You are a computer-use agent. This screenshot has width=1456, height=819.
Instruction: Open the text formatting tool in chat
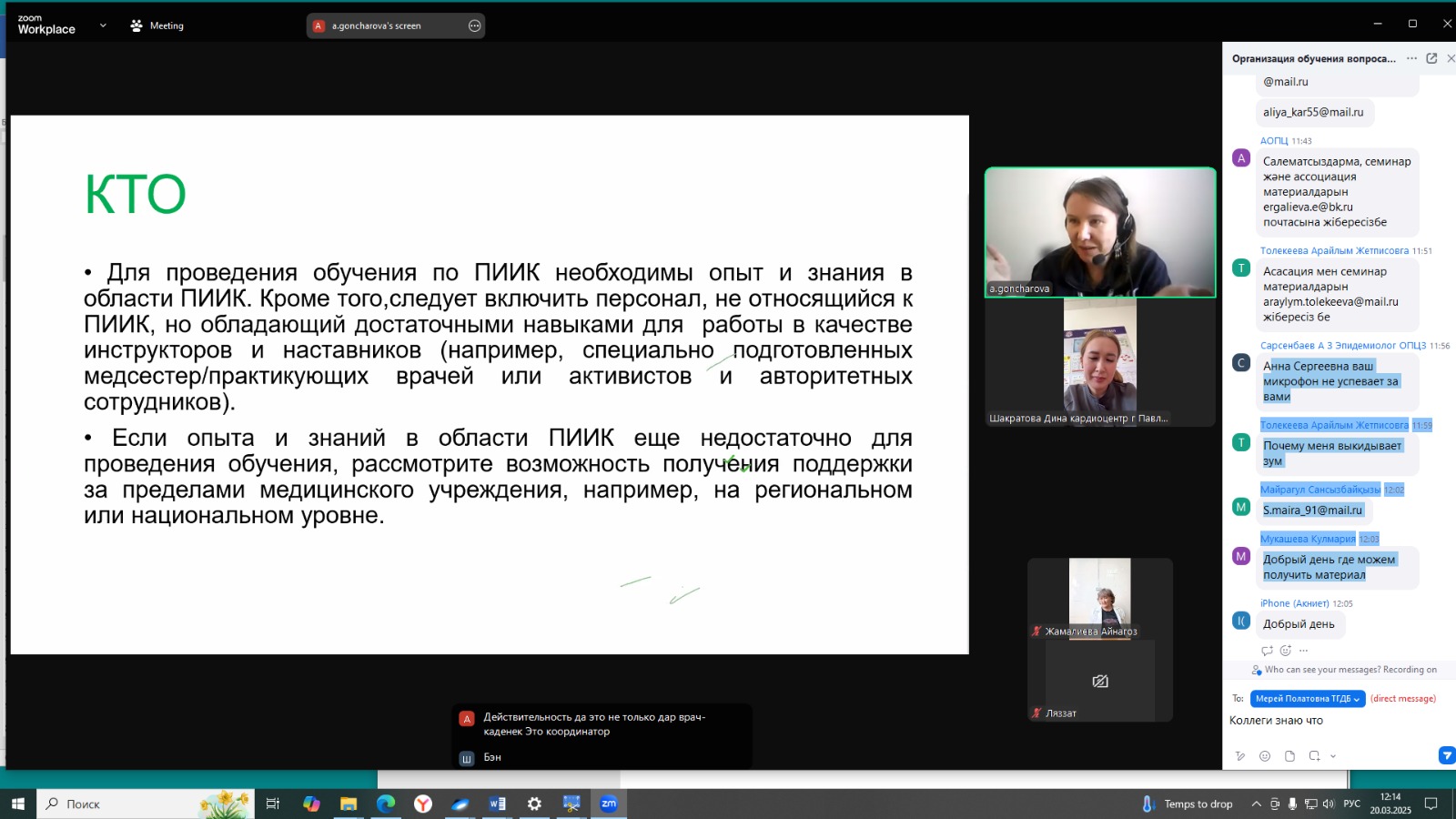pos(1239,756)
